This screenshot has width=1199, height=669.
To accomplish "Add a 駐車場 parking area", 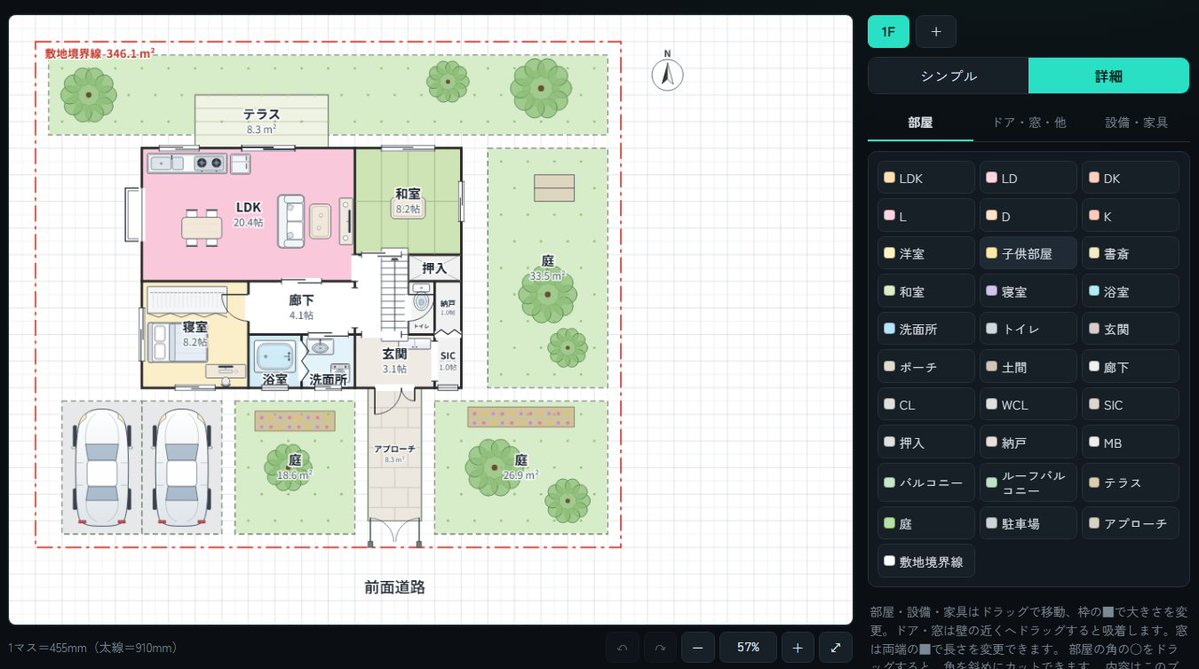I will click(x=1028, y=523).
